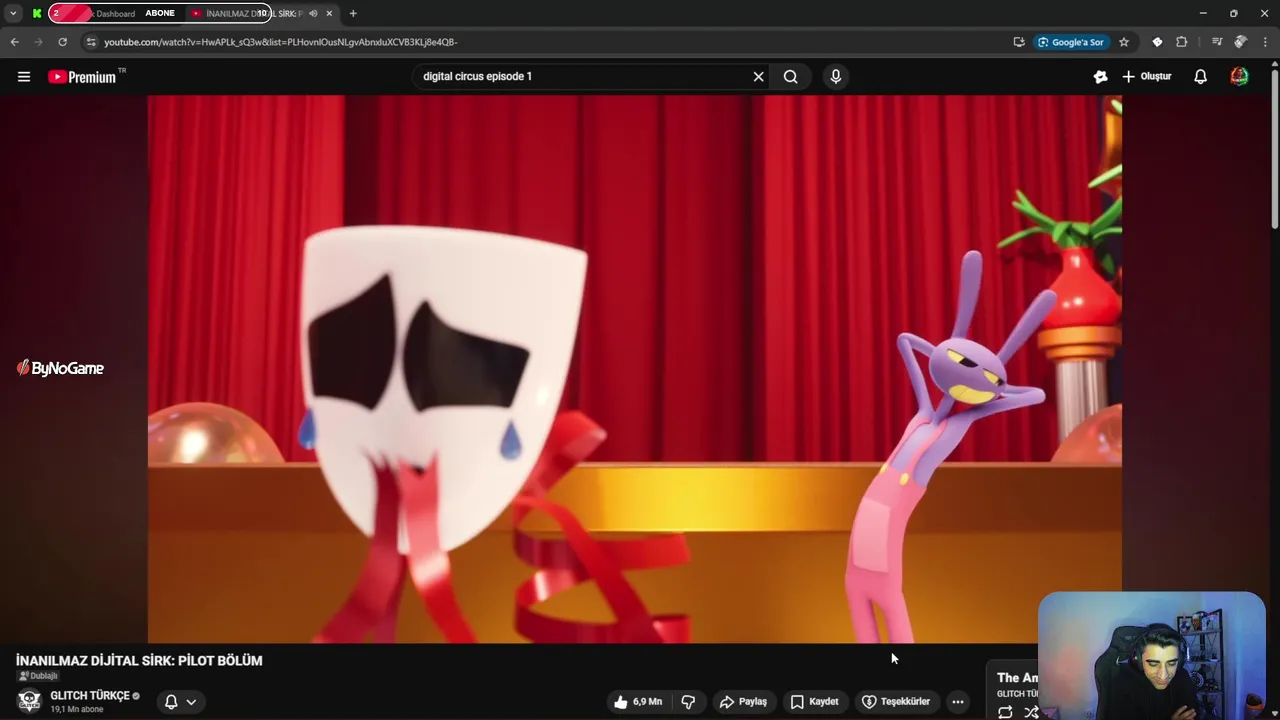Open a new browser tab

point(353,13)
